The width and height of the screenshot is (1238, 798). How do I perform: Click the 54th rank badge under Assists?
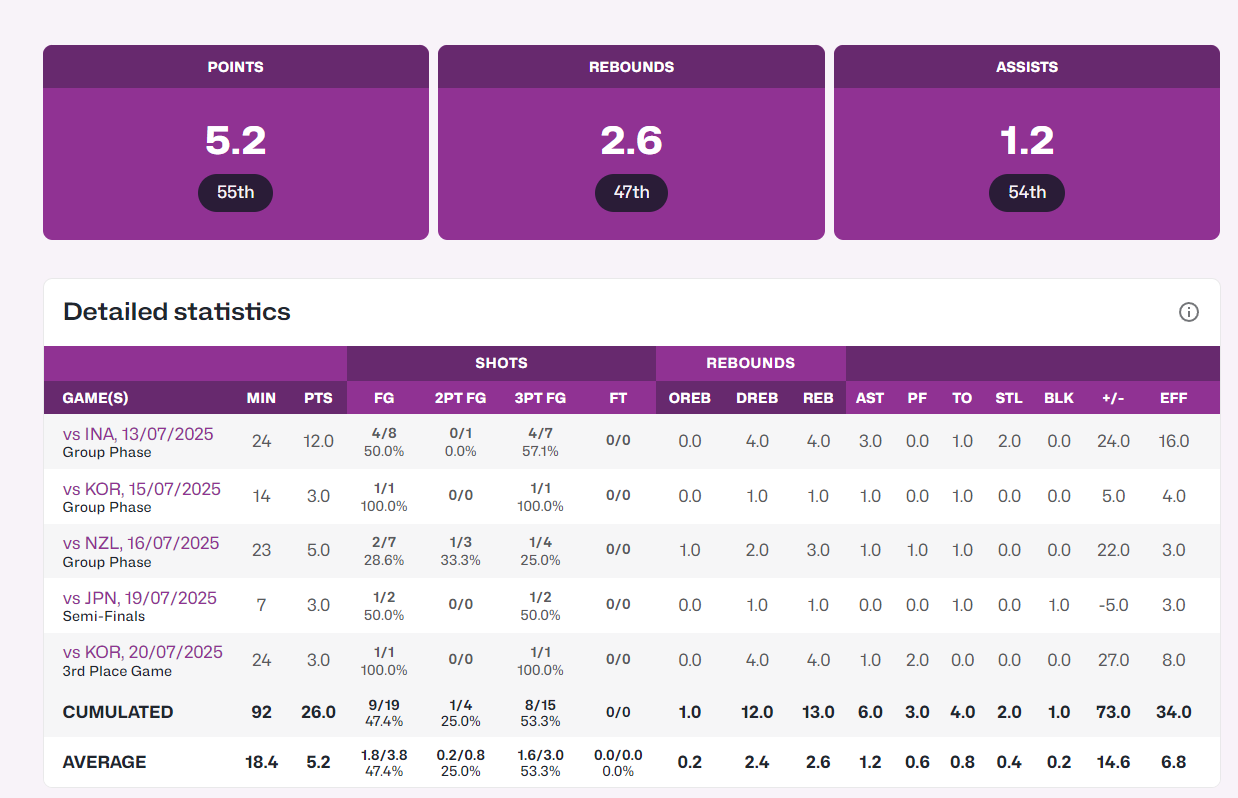(x=1026, y=192)
